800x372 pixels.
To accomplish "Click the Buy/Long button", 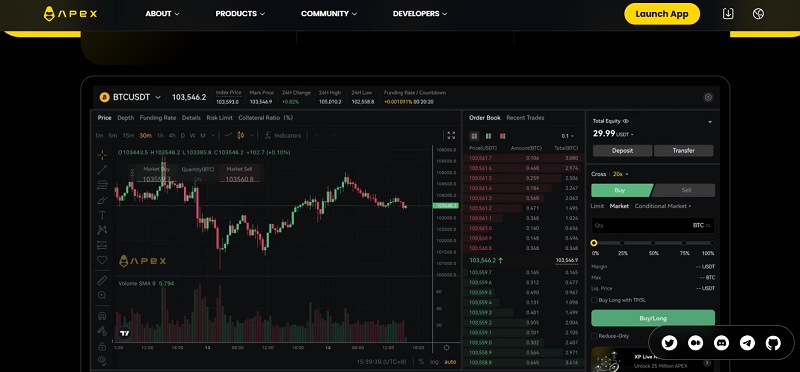I will 653,318.
